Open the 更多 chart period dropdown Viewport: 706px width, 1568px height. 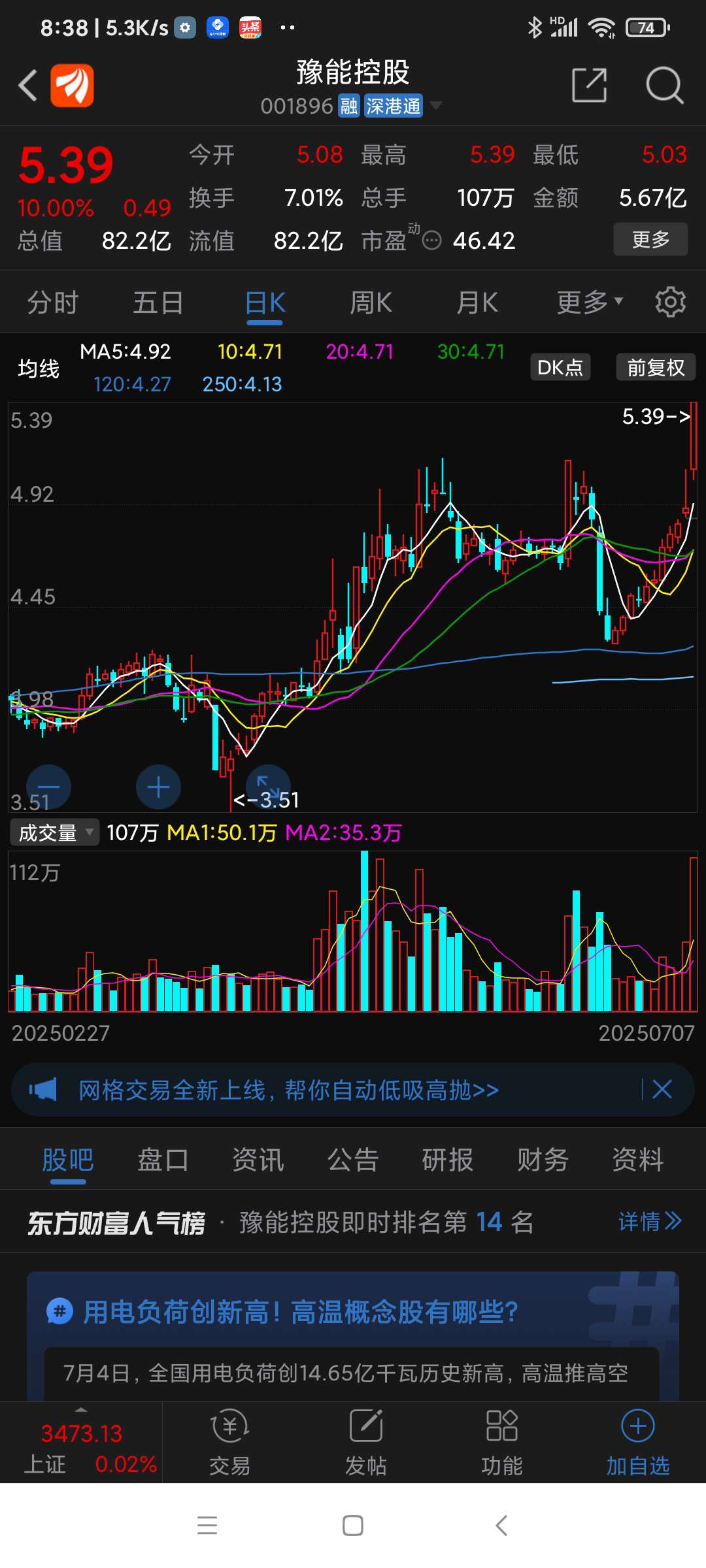(x=590, y=302)
